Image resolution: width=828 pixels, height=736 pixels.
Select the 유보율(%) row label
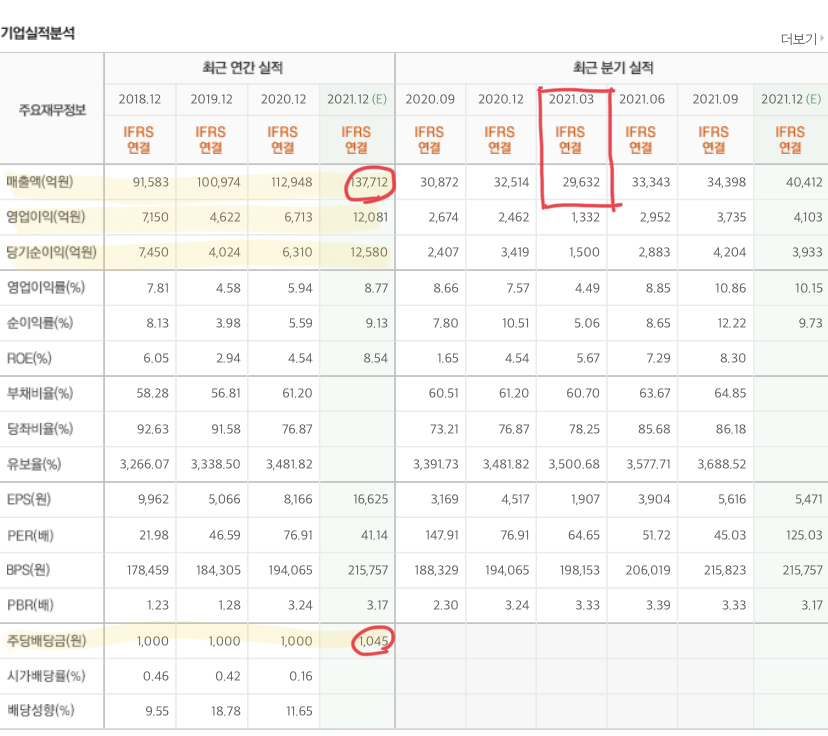pos(34,464)
